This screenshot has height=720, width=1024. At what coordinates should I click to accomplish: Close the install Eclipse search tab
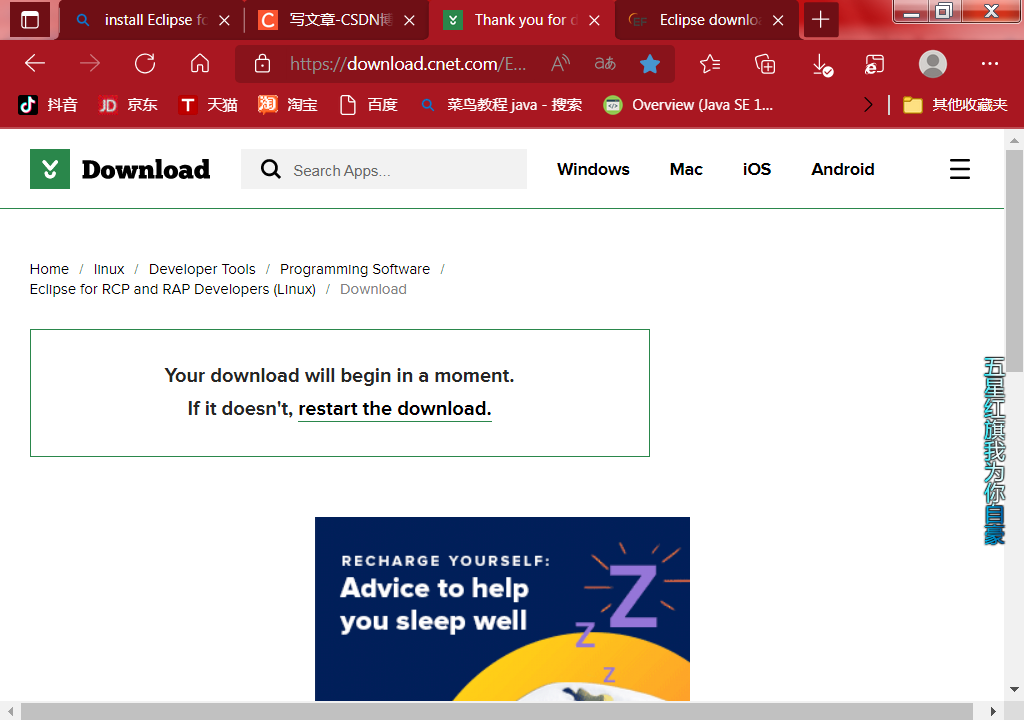coord(224,20)
